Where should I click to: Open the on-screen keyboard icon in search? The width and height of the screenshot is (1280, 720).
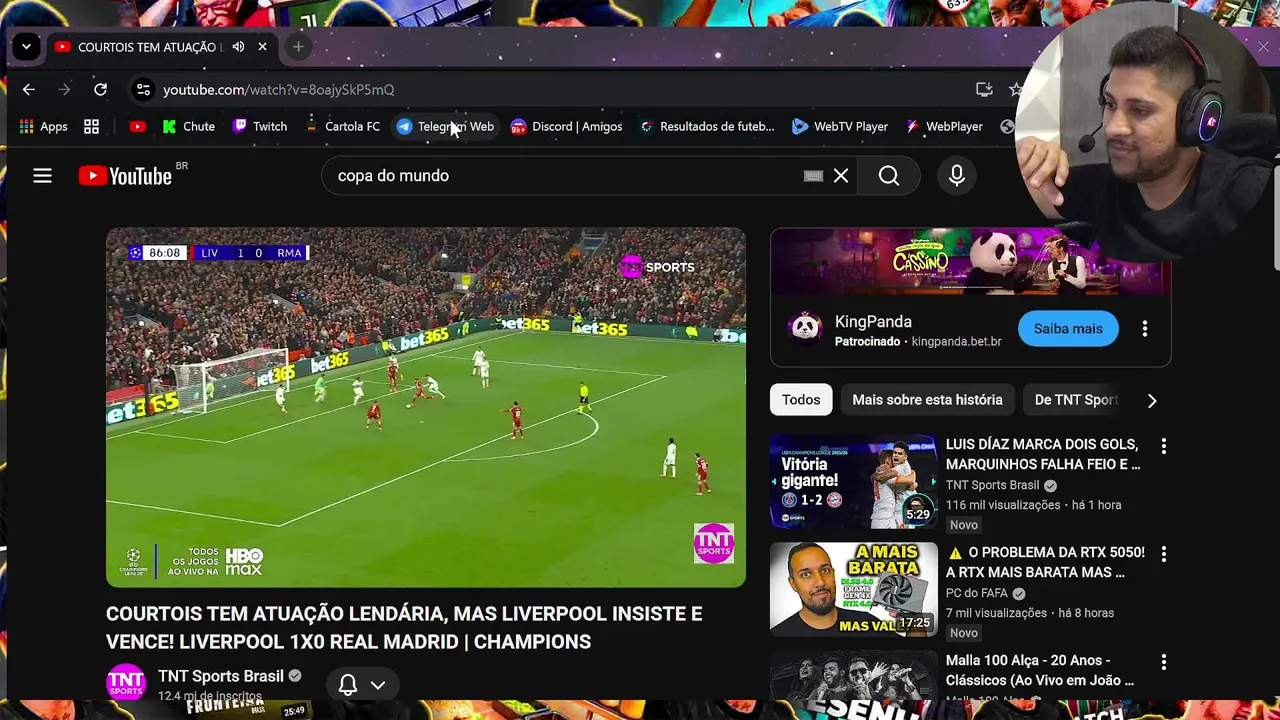(813, 176)
